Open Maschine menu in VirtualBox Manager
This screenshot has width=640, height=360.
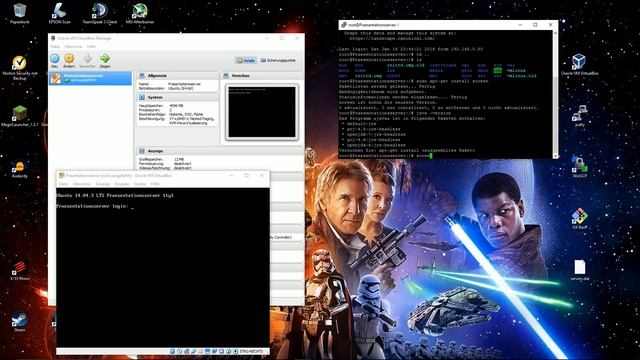[73, 47]
